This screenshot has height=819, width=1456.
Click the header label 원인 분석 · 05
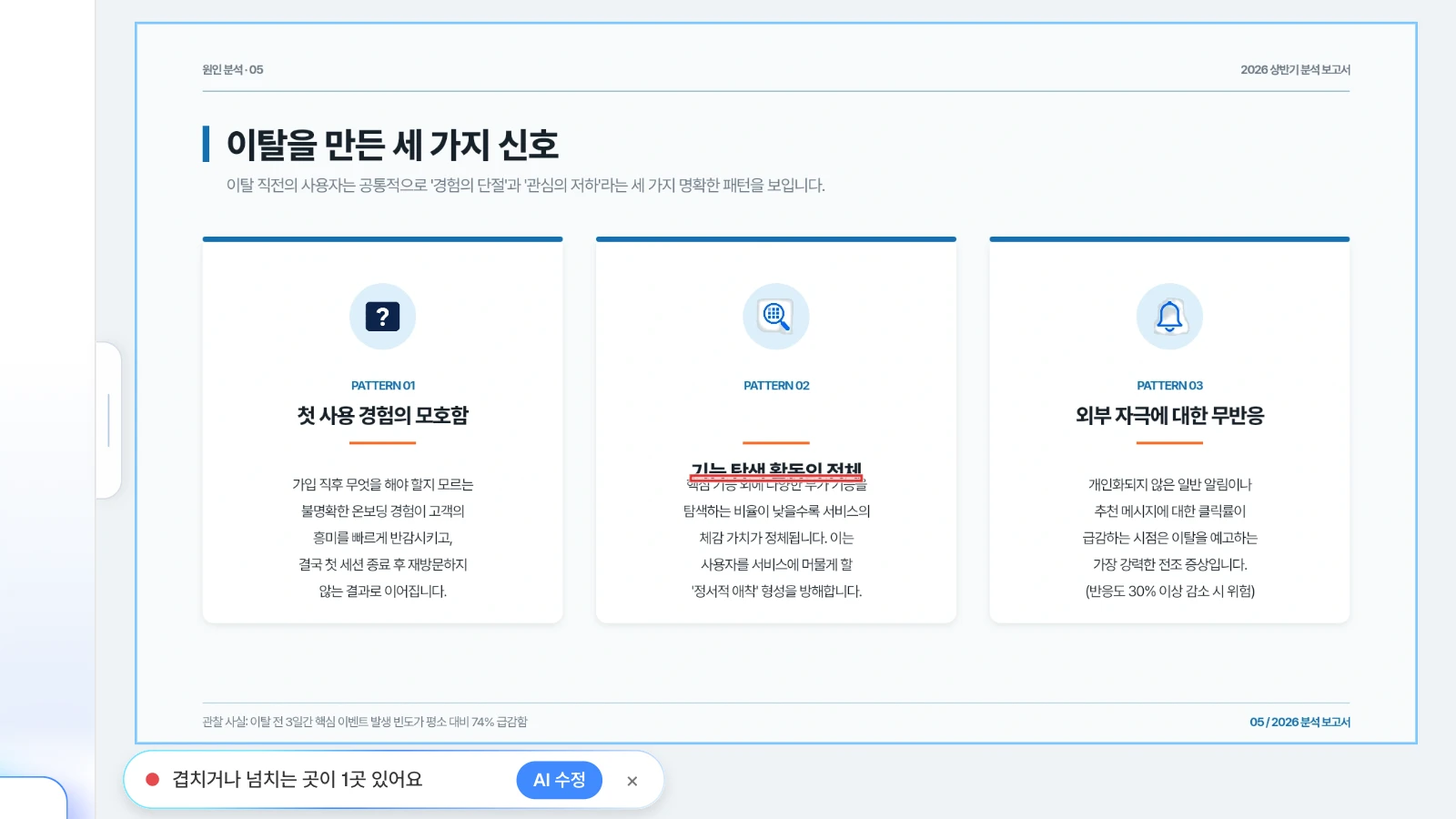click(x=233, y=70)
